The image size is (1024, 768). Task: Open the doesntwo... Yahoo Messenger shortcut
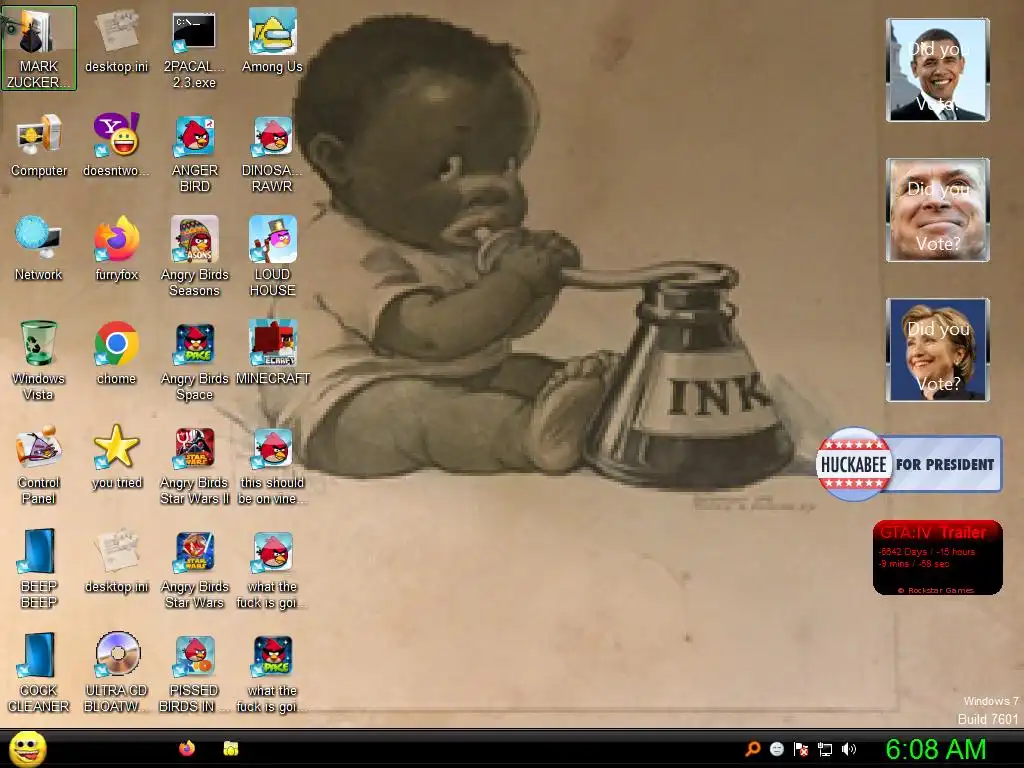coord(116,145)
